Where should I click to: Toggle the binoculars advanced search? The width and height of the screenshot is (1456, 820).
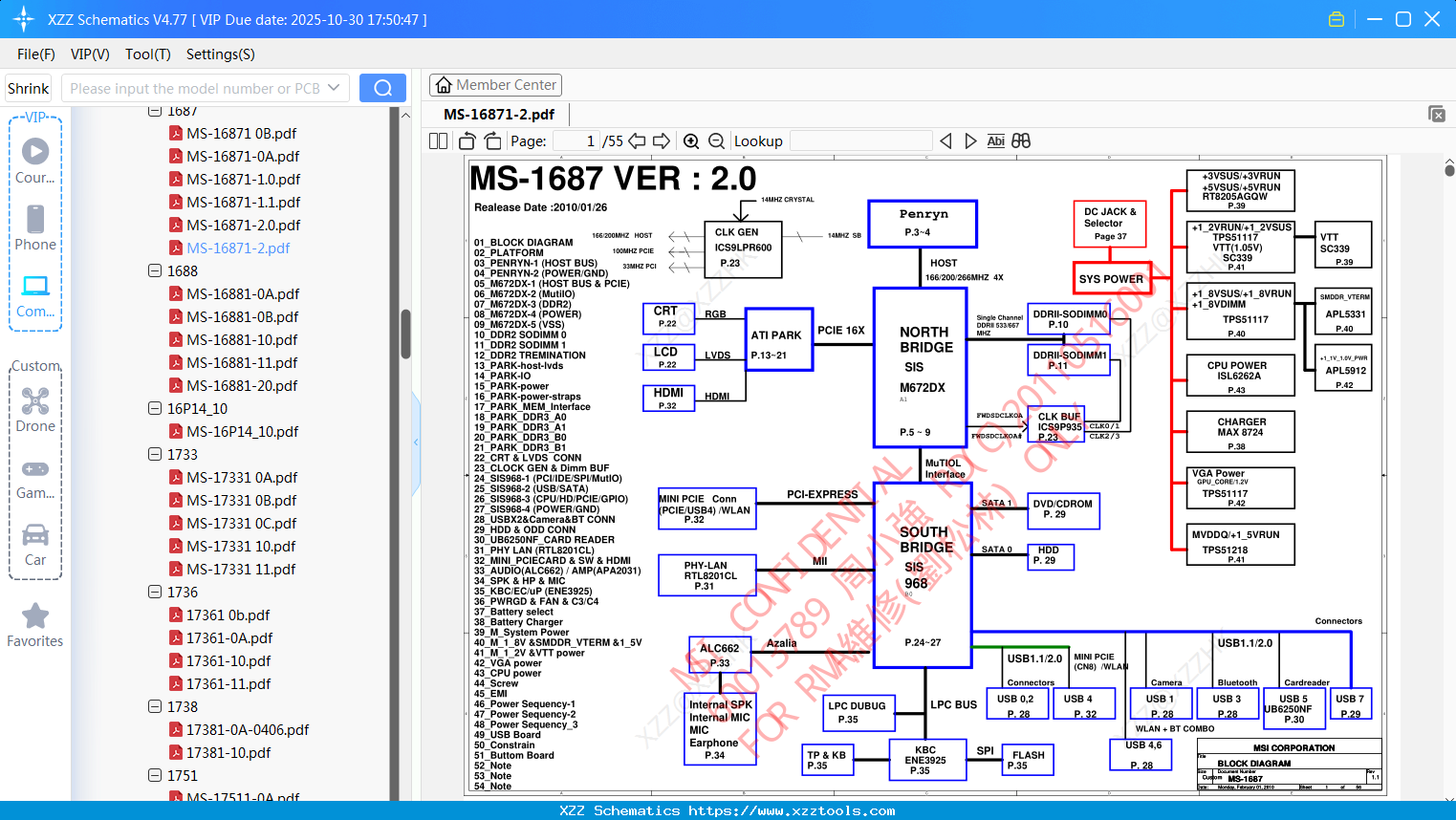point(1020,140)
